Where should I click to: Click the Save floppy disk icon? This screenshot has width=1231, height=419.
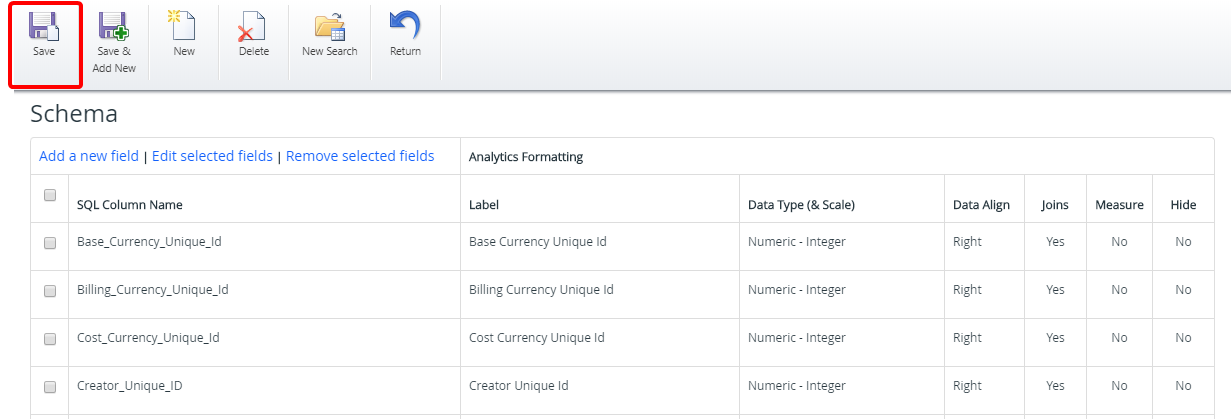44,26
